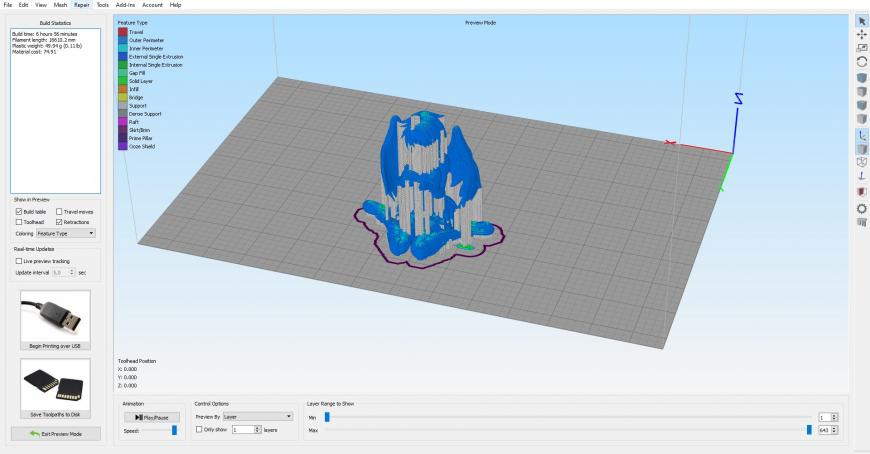Open the Repair menu
This screenshot has width=870, height=454.
82,4
